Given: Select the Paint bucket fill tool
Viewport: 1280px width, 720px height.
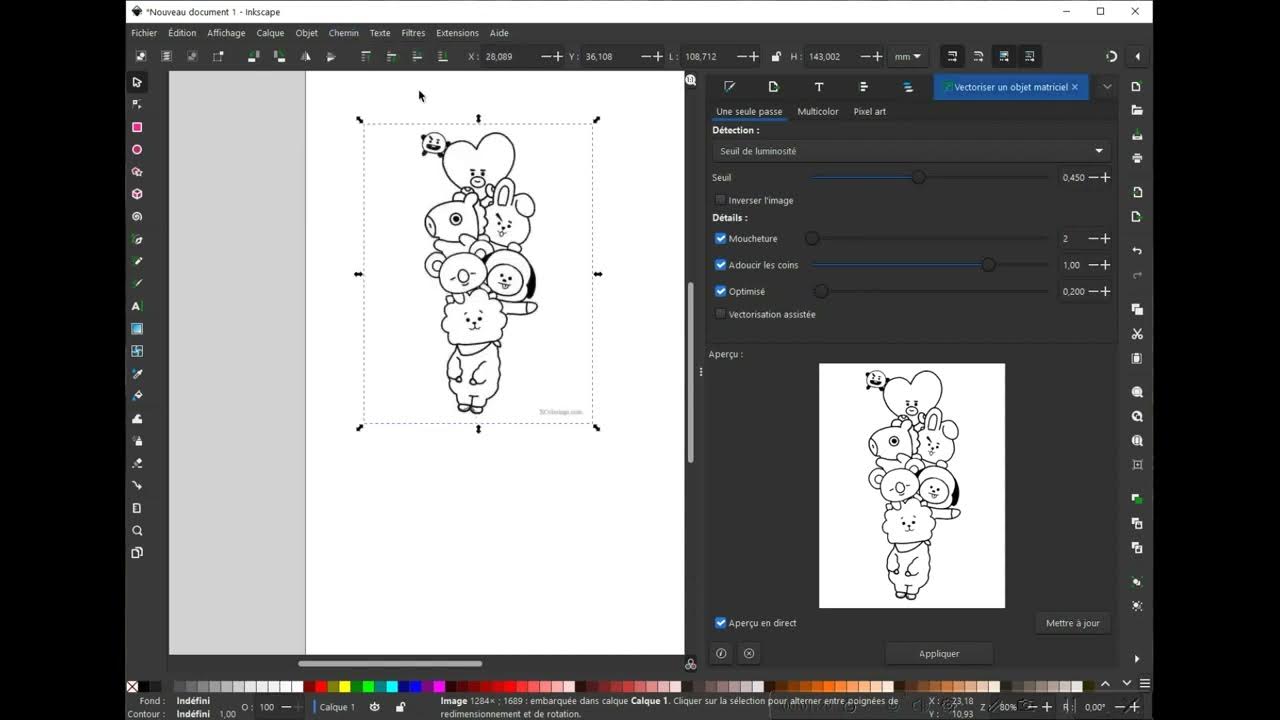Looking at the screenshot, I should pos(137,395).
